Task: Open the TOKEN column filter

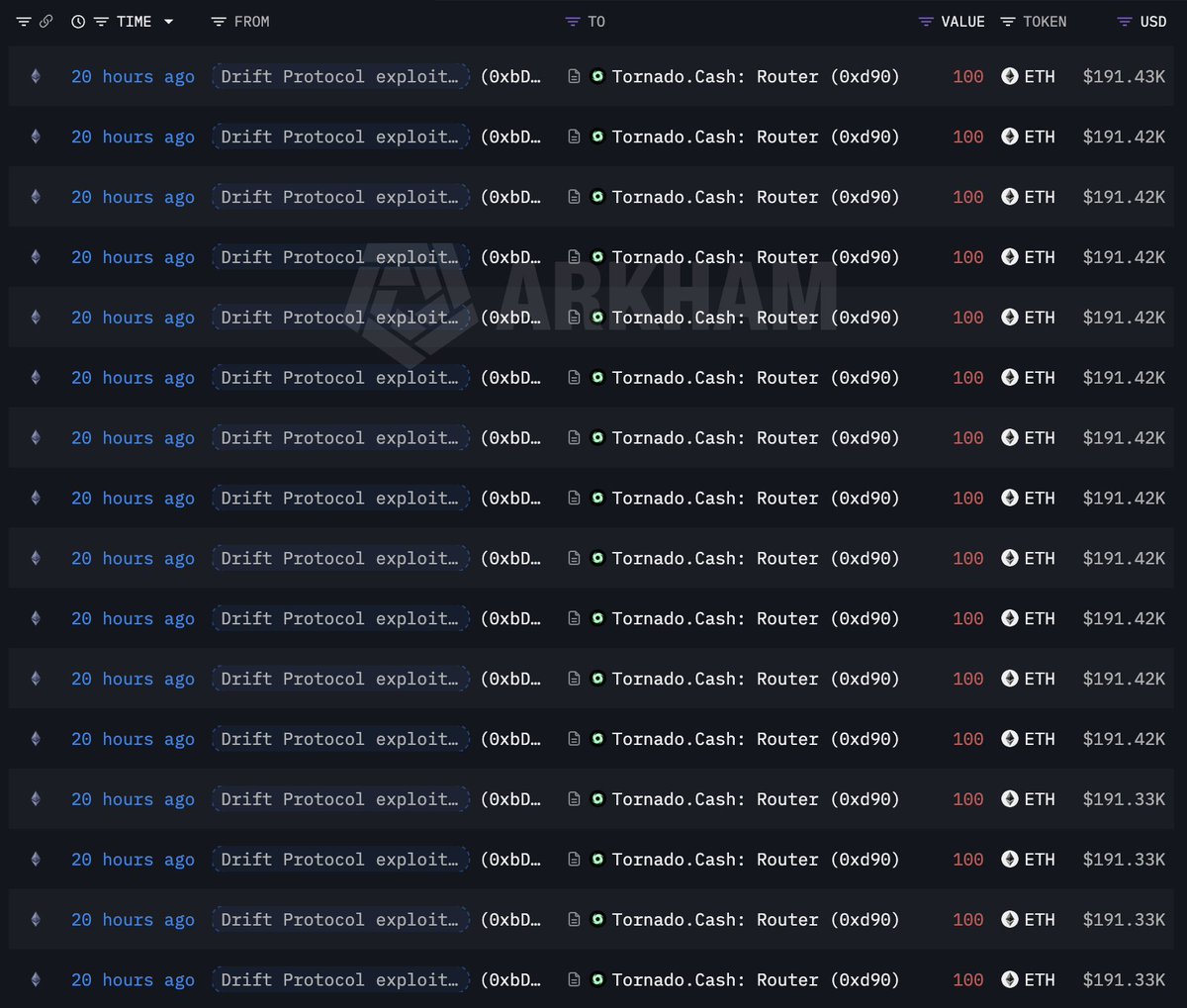Action: pos(1008,21)
